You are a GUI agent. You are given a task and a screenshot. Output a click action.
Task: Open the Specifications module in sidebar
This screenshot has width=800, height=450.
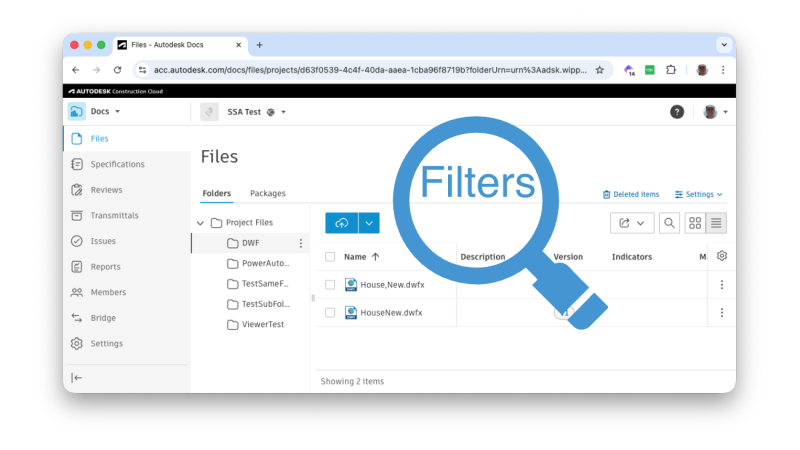[x=117, y=164]
